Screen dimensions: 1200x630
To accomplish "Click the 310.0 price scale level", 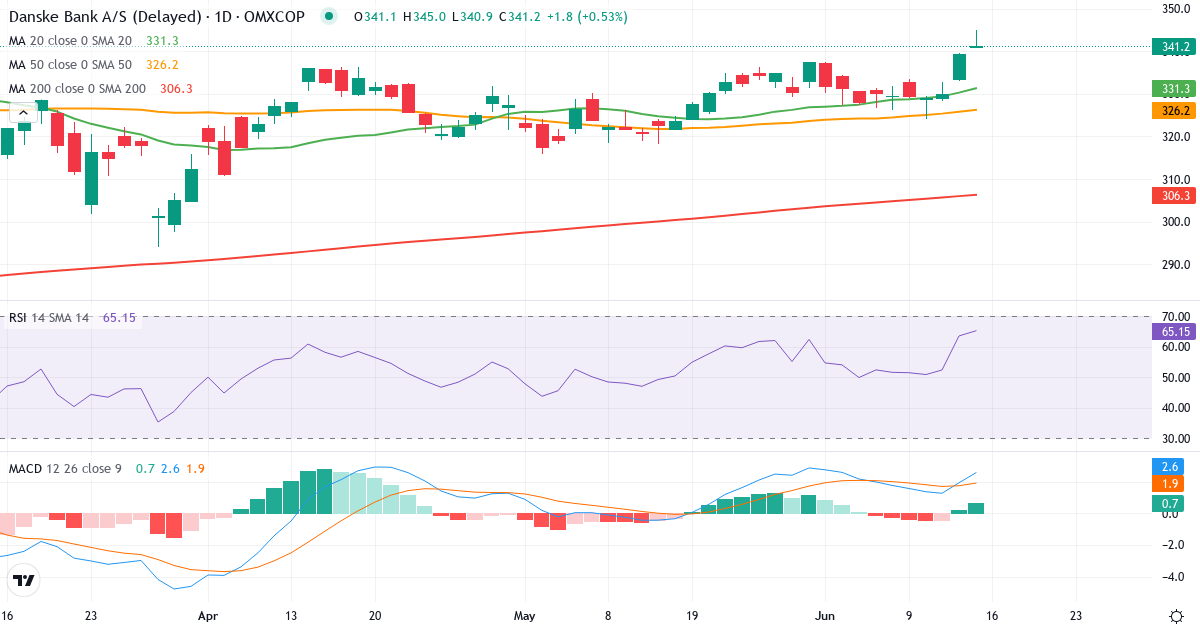I will 1175,180.
